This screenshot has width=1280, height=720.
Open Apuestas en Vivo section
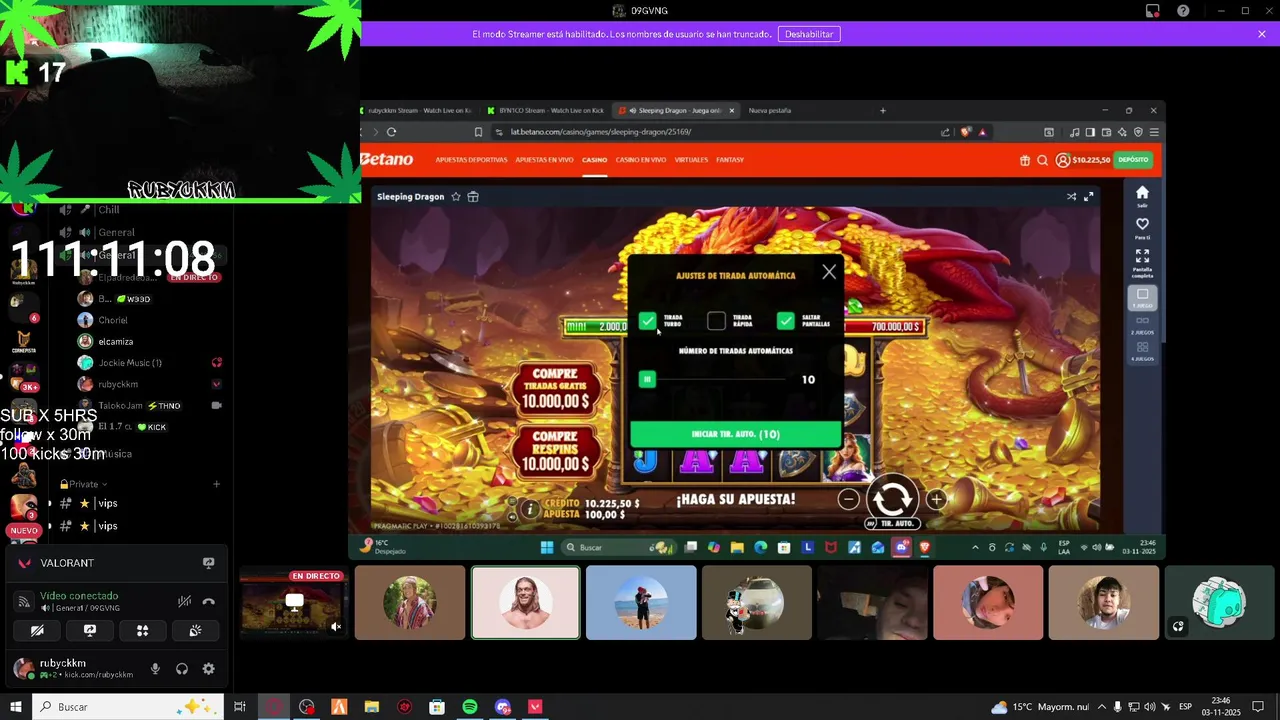click(544, 160)
